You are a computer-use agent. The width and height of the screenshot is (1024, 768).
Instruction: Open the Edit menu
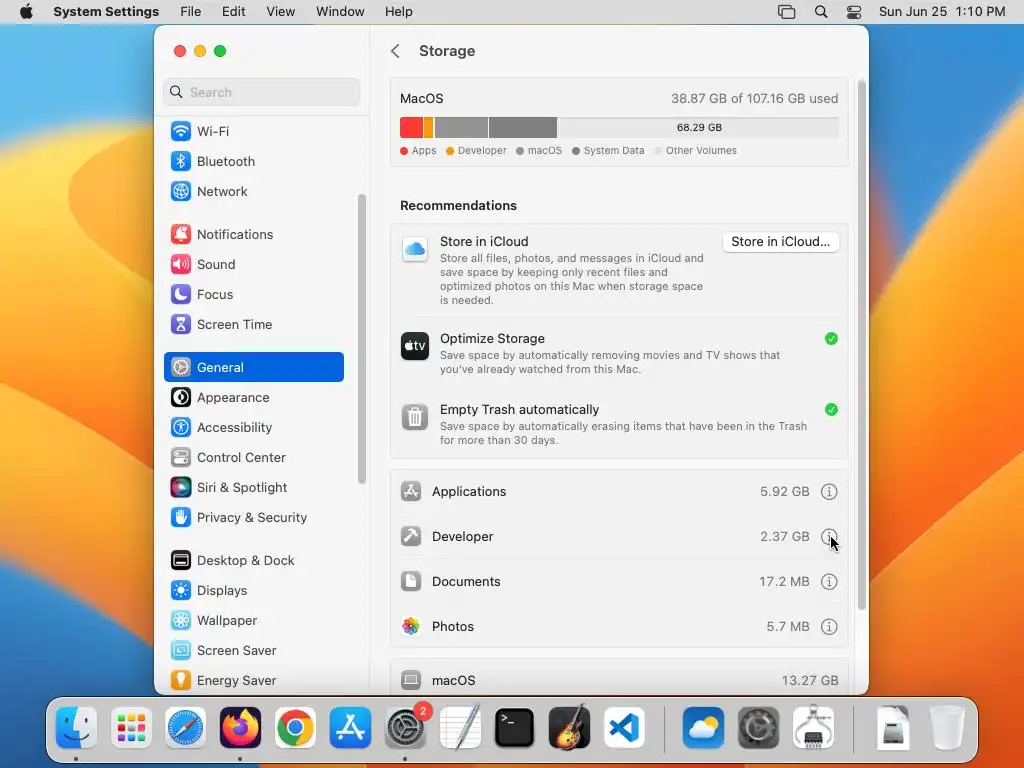coord(233,12)
